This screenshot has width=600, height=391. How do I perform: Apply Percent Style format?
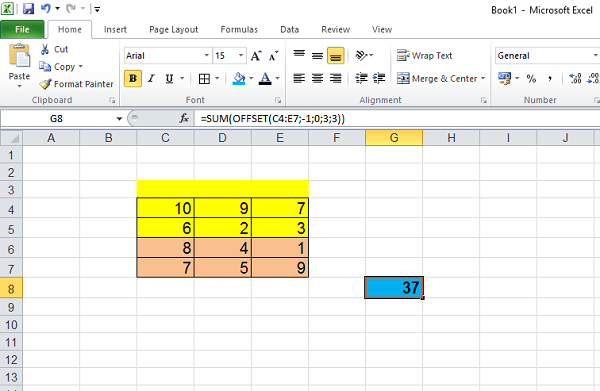(x=531, y=79)
